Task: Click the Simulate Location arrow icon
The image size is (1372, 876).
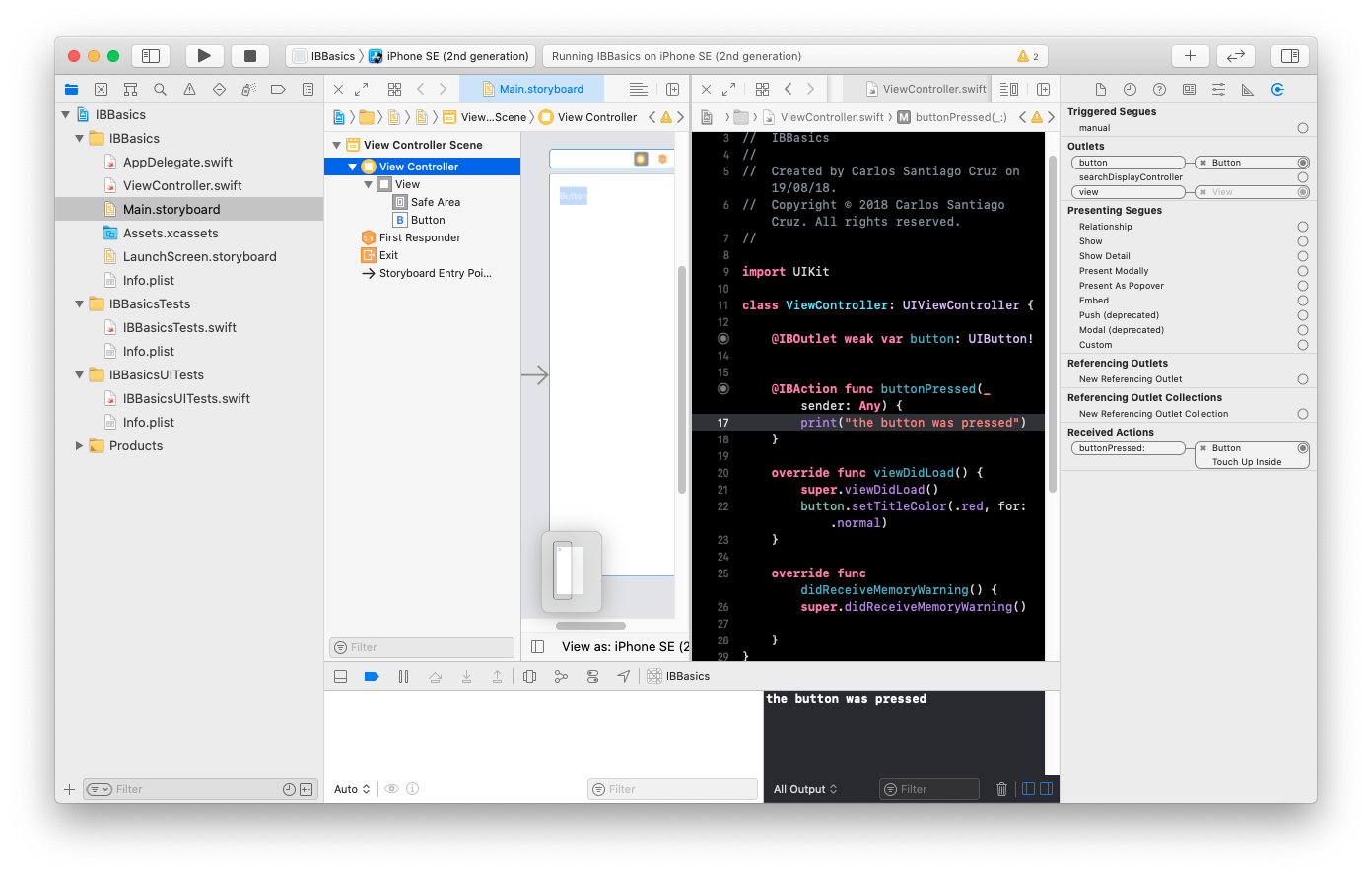Action: coord(623,676)
